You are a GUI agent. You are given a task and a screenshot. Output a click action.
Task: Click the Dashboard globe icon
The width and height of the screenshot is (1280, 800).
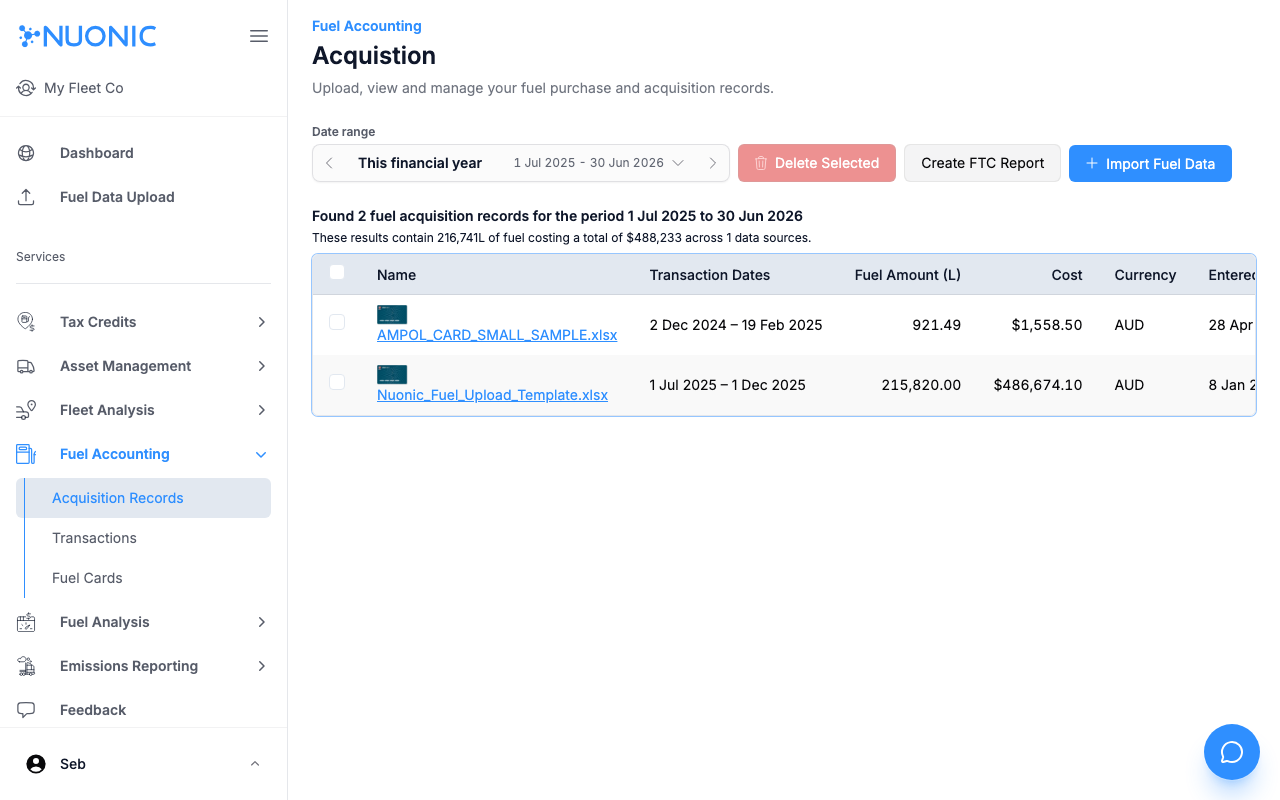[x=26, y=153]
